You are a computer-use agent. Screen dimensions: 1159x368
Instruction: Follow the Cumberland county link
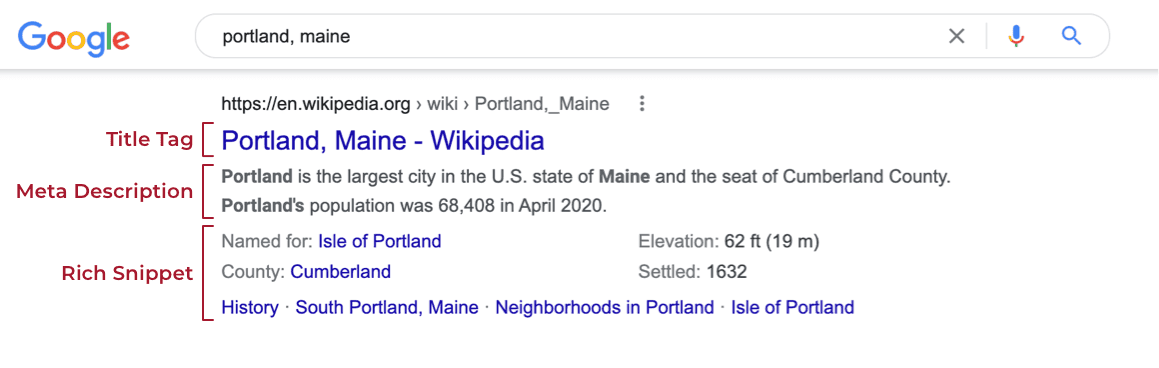pos(341,272)
